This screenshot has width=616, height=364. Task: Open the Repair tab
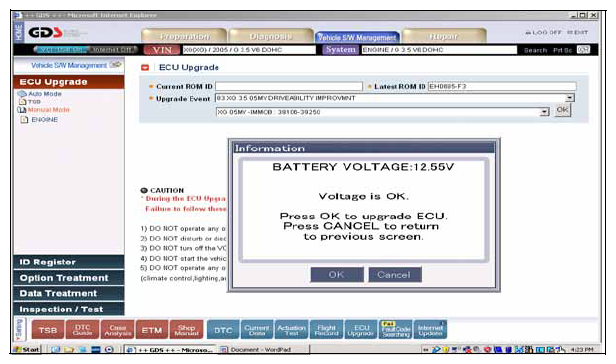pyautogui.click(x=444, y=36)
